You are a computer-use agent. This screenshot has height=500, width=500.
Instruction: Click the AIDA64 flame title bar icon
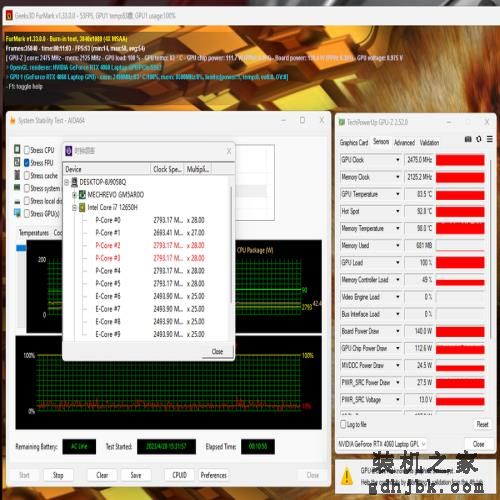(13, 120)
